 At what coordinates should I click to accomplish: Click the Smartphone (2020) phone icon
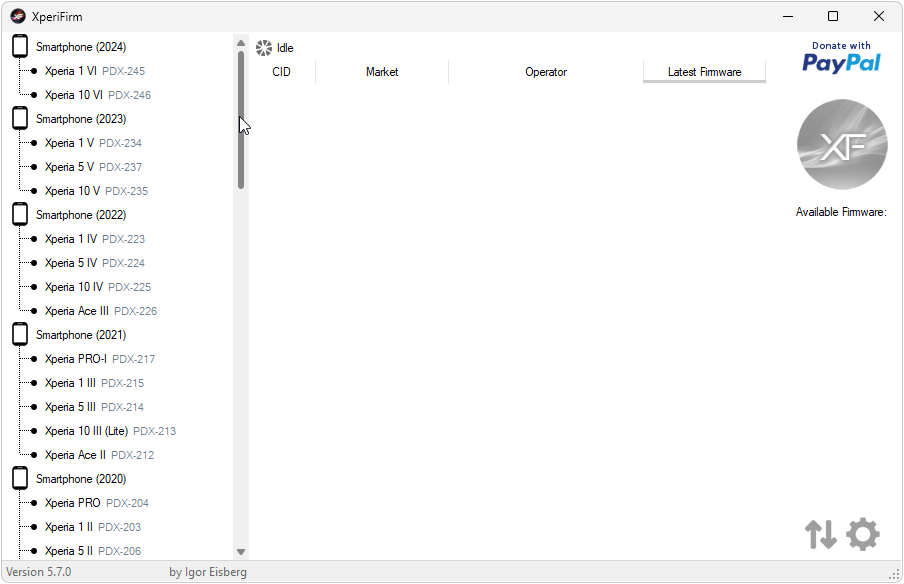point(20,479)
